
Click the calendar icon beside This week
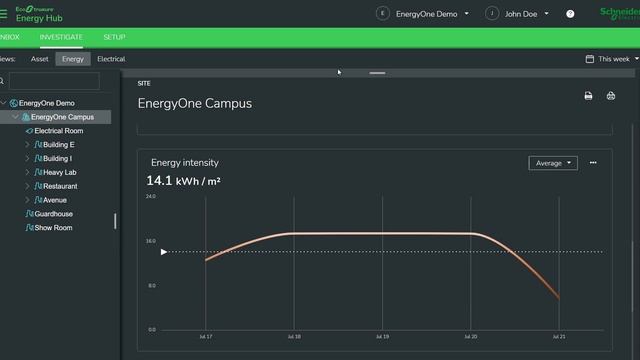click(x=589, y=59)
